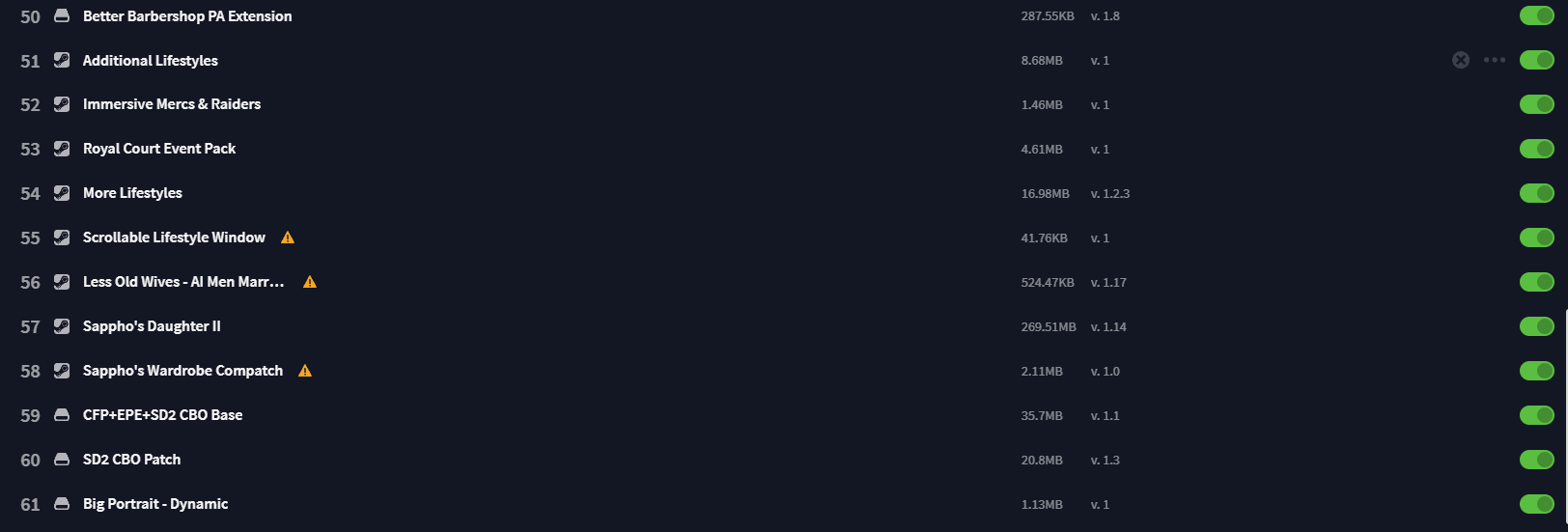The image size is (1568, 532).
Task: Click warning icon next to Scrollable Lifestyle Window
Action: coord(288,238)
